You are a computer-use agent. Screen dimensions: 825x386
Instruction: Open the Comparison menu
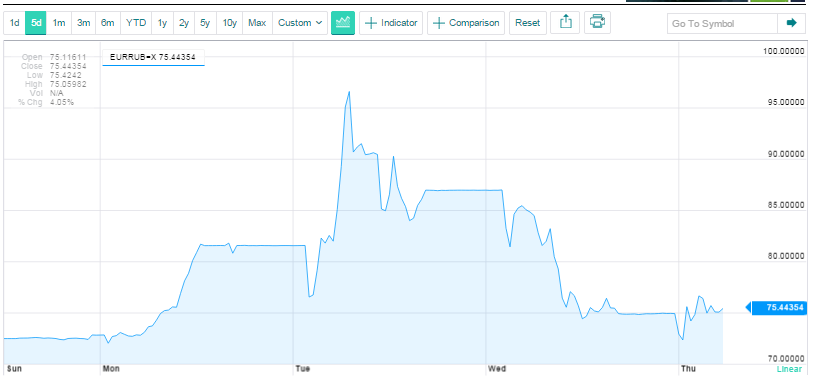click(466, 23)
